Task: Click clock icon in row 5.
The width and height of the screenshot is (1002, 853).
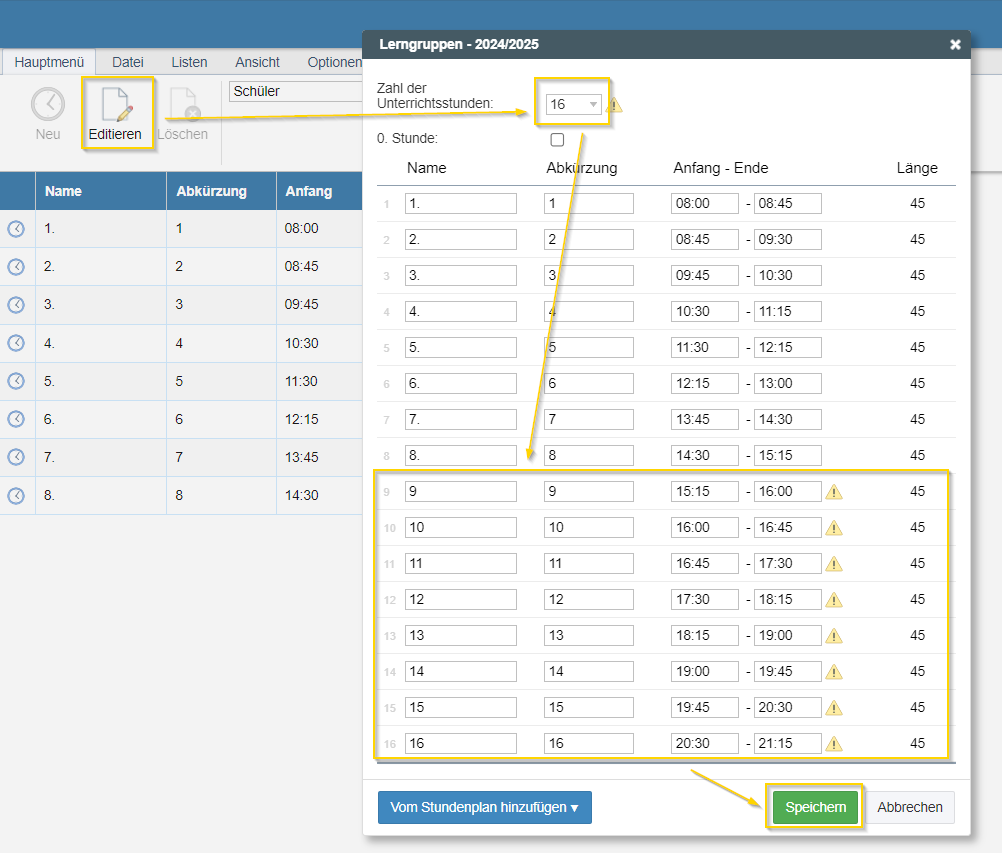Action: [x=16, y=381]
